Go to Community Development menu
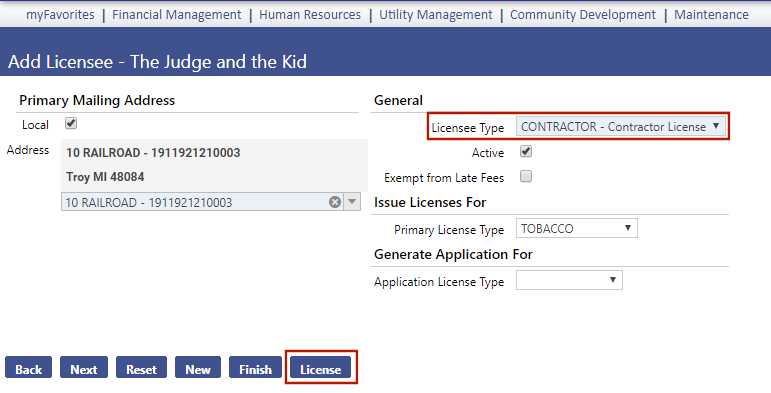The height and width of the screenshot is (393, 771). pyautogui.click(x=583, y=15)
